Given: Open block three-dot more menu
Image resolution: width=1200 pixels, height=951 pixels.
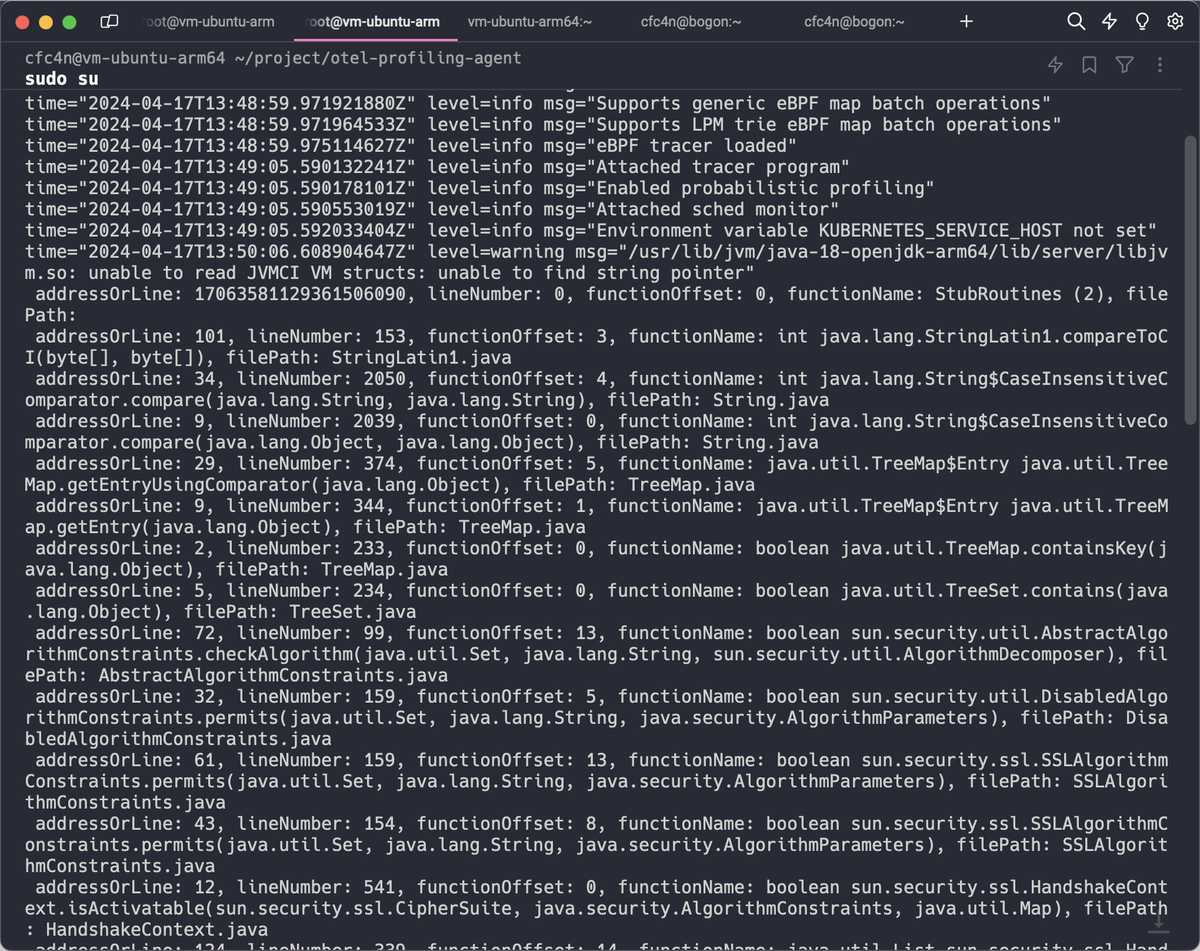Looking at the screenshot, I should click(1160, 65).
